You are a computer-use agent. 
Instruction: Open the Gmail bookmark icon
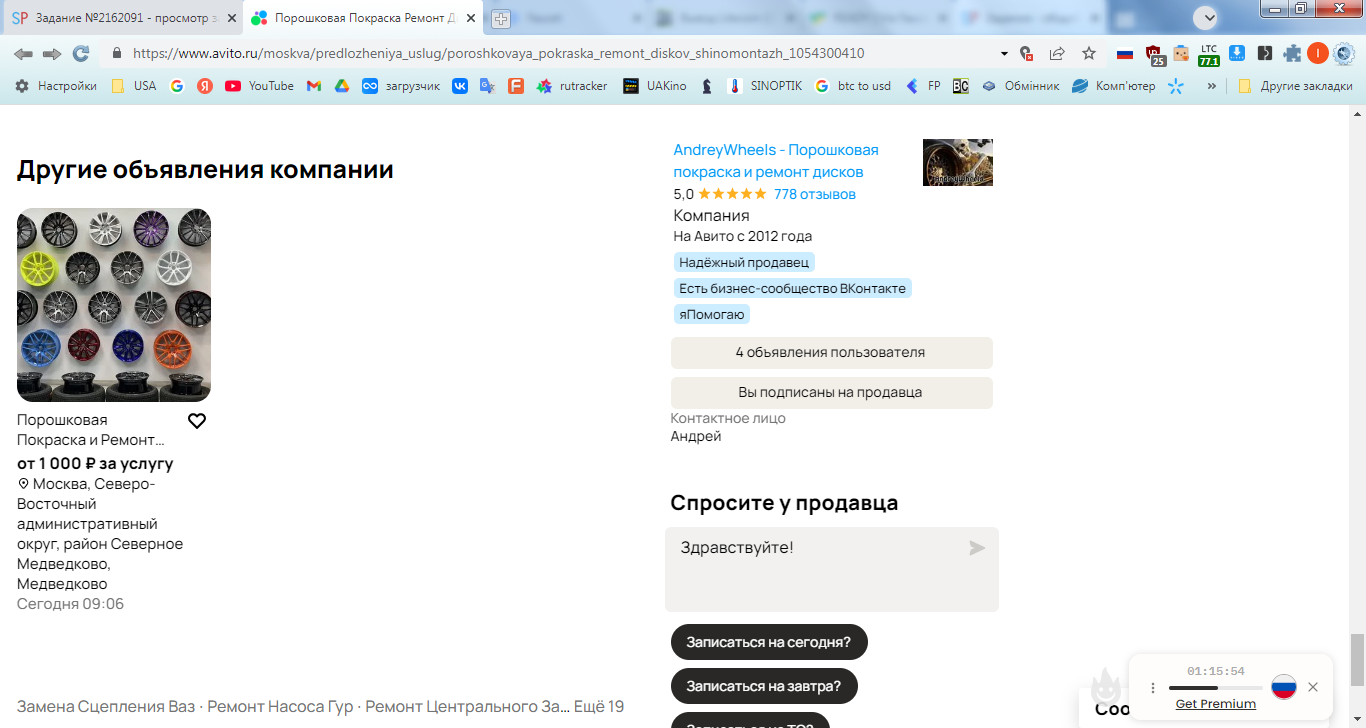coord(313,86)
